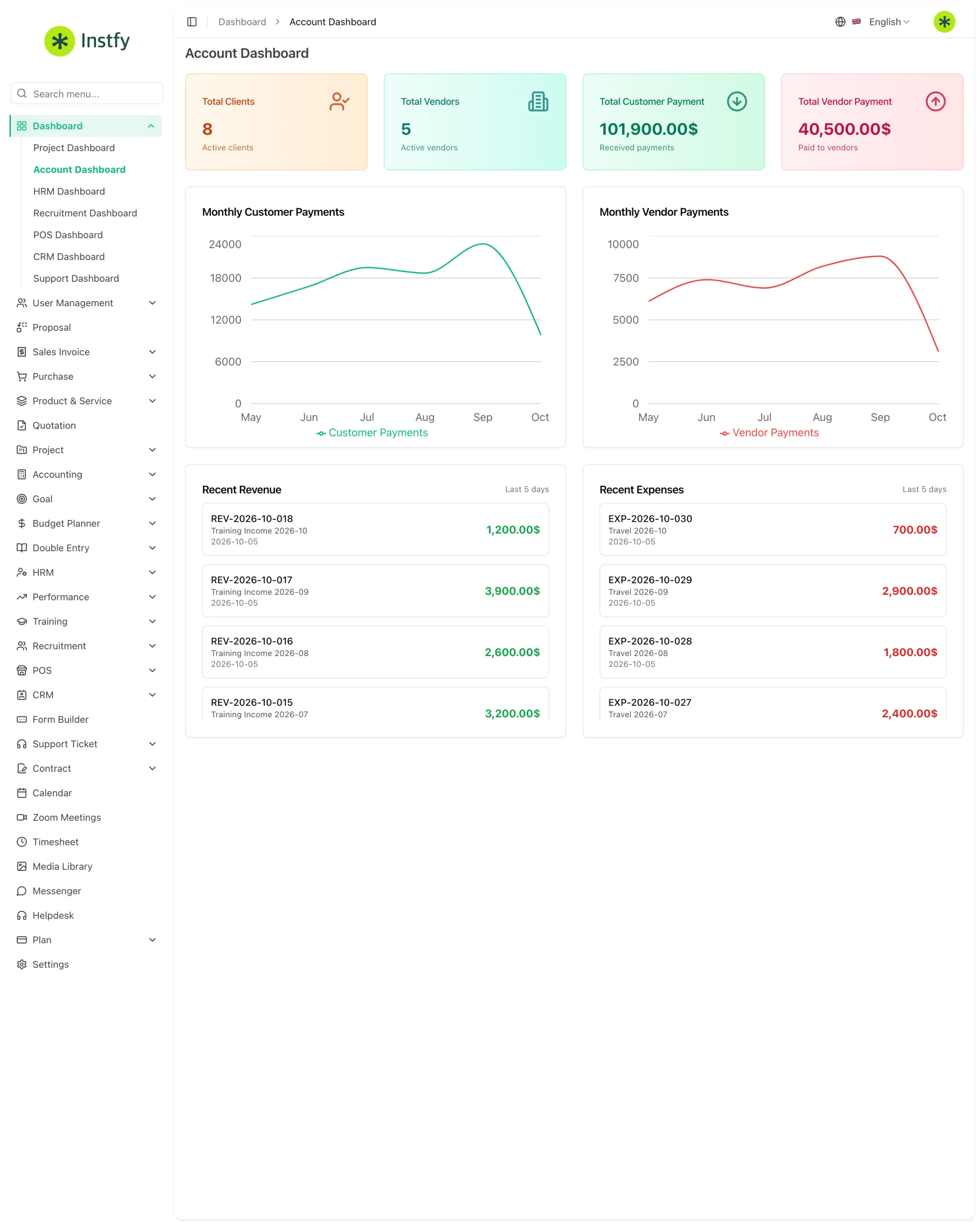Click the Project folder icon
The width and height of the screenshot is (980, 1225).
(22, 450)
